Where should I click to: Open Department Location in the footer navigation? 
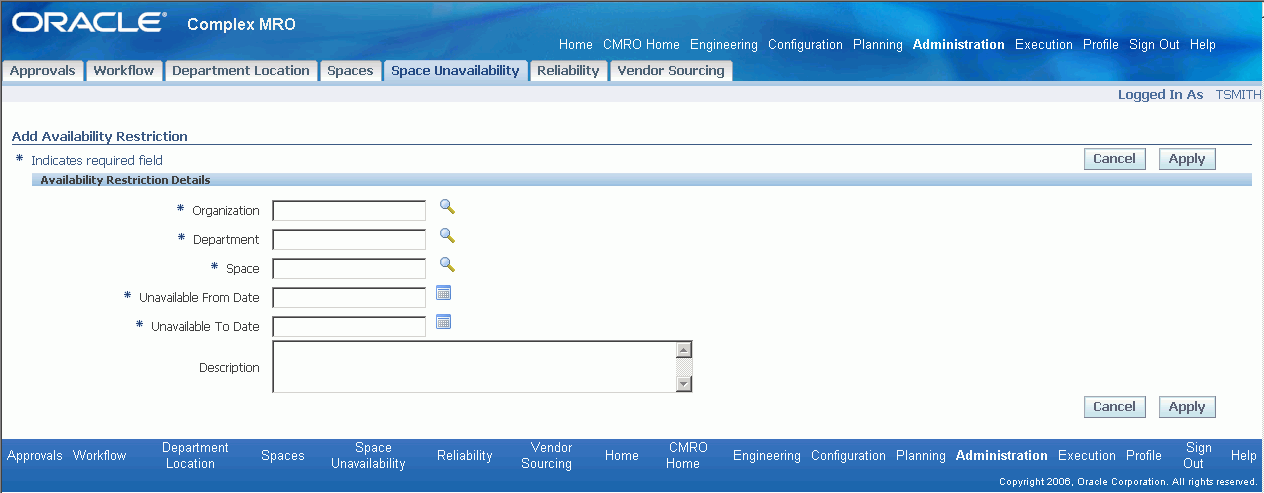pyautogui.click(x=195, y=456)
